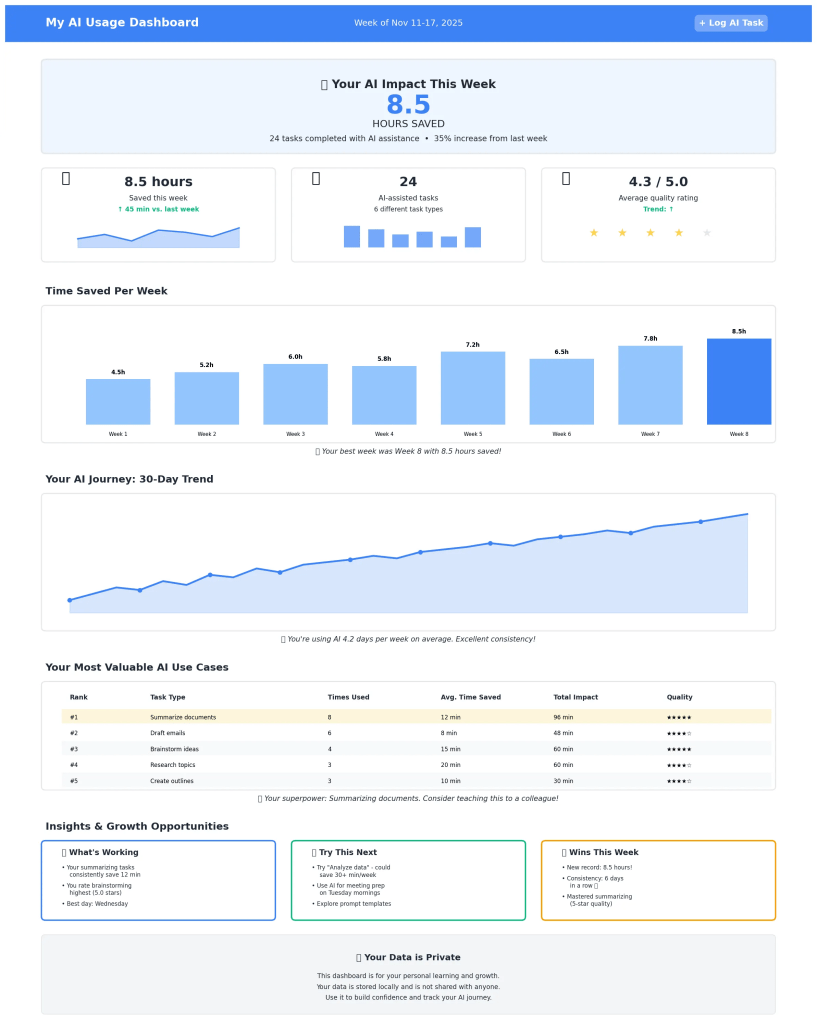
Task: Click the AI-assisted tasks mini bar chart
Action: (x=412, y=237)
